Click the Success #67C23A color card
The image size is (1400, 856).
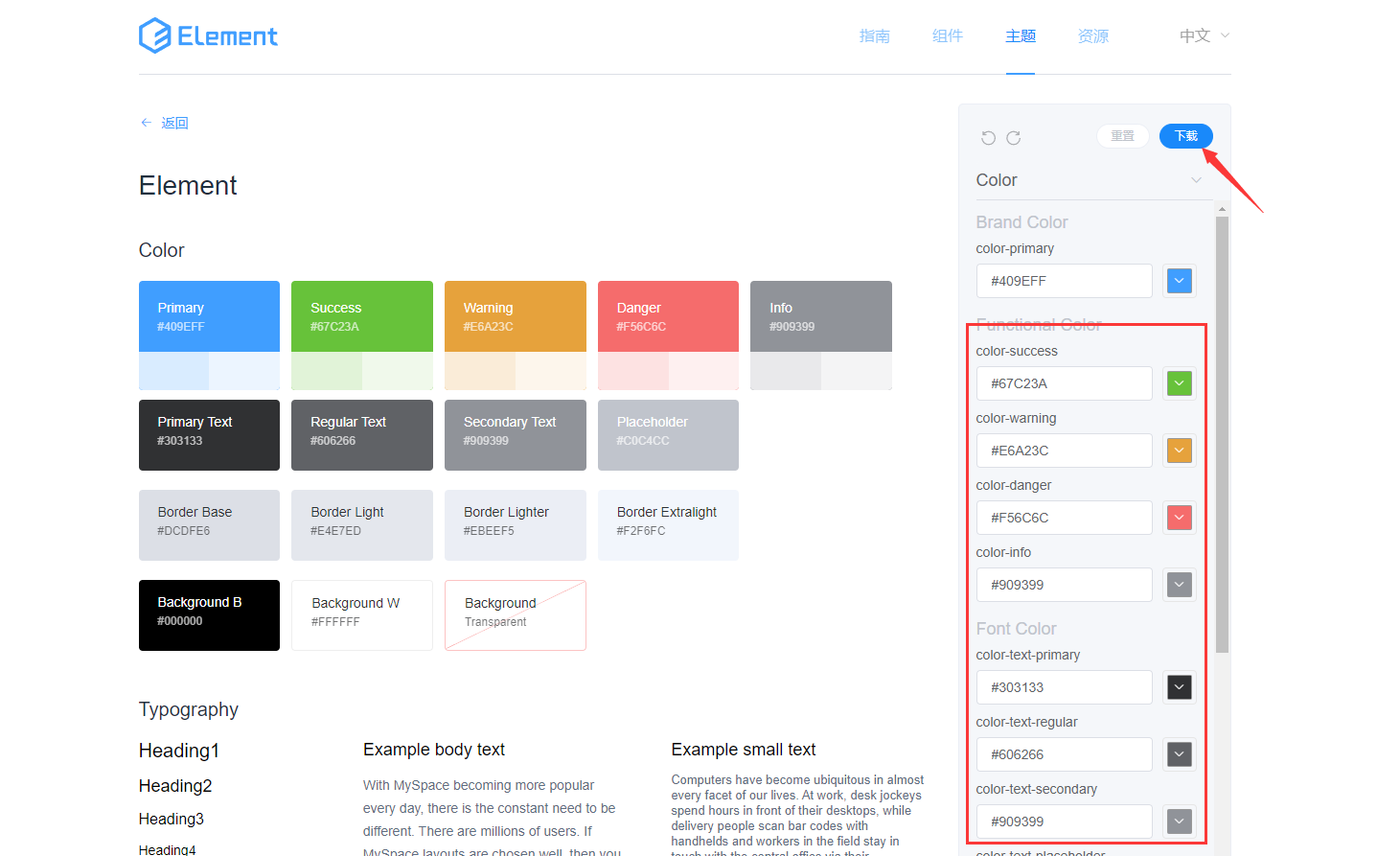[x=362, y=335]
